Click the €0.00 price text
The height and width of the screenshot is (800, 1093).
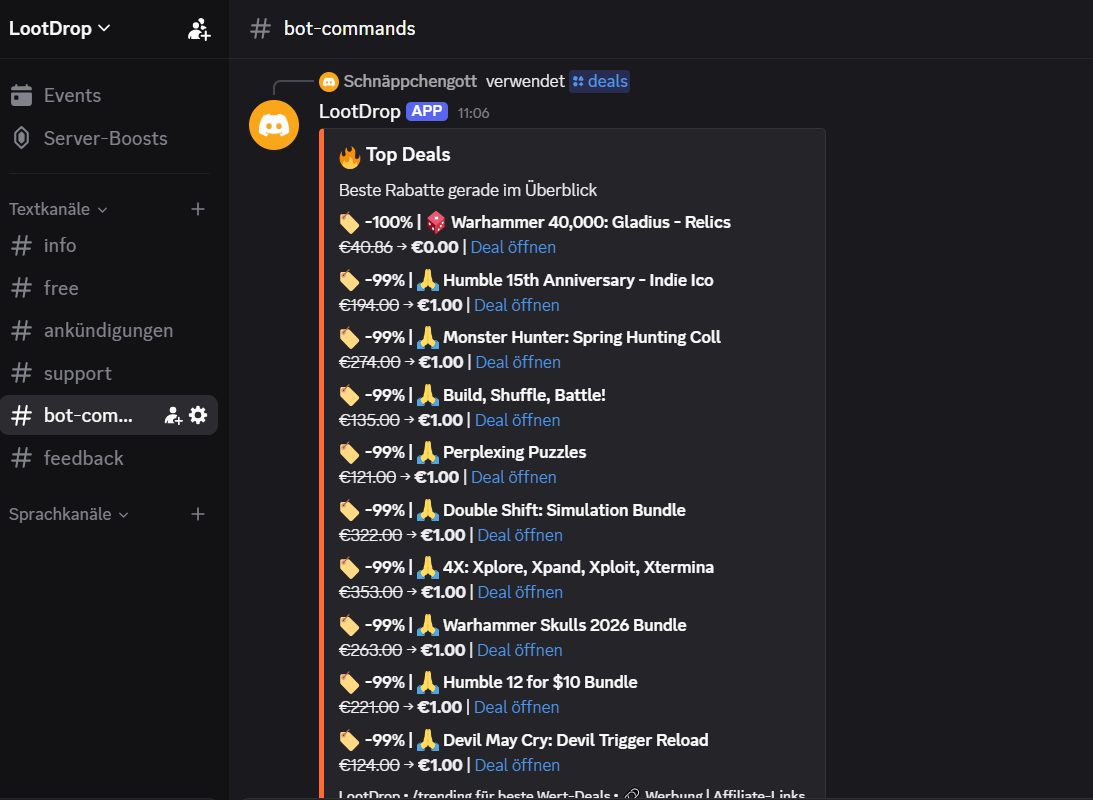(435, 247)
